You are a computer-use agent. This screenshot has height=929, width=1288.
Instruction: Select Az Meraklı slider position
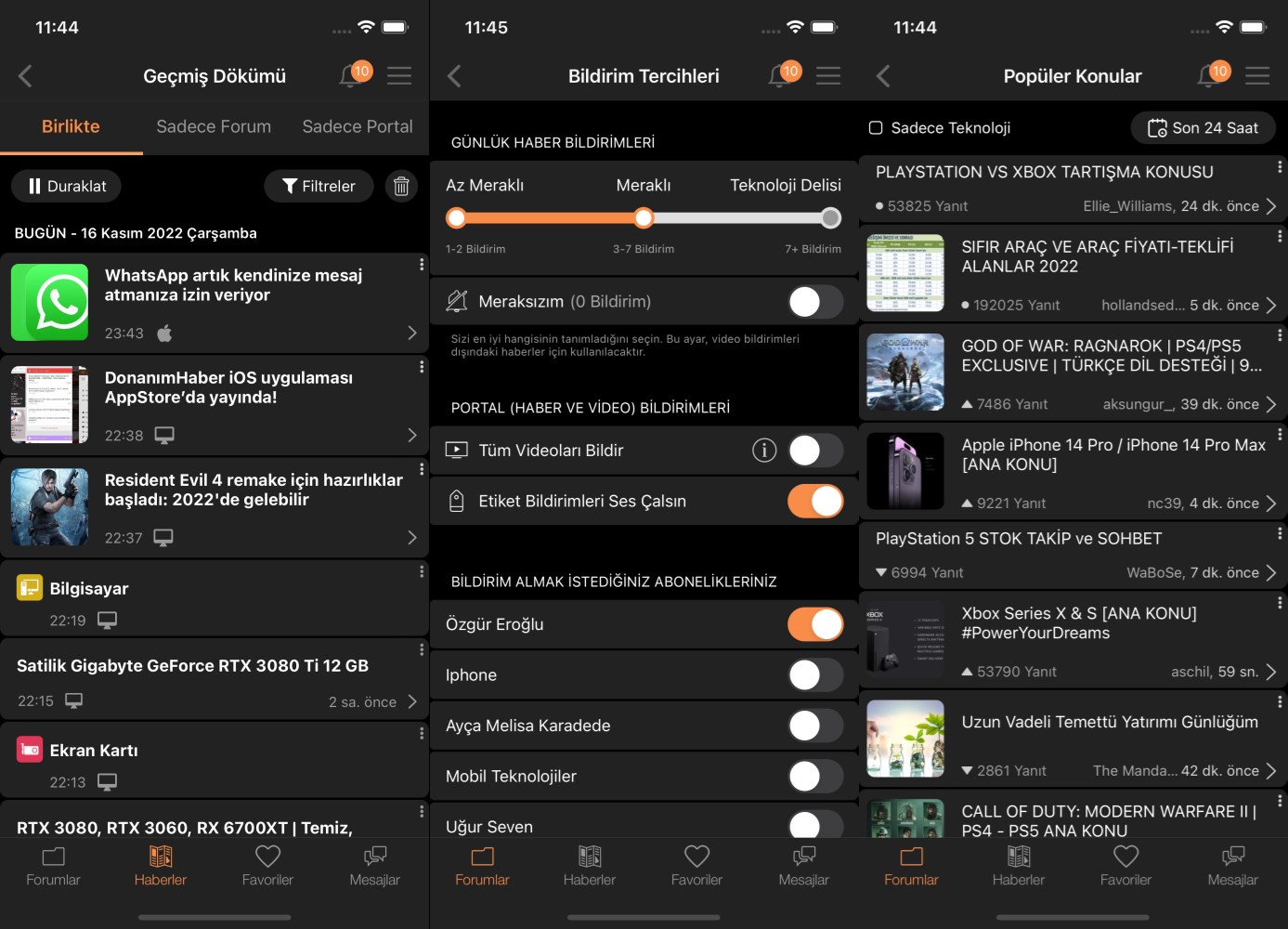click(456, 217)
